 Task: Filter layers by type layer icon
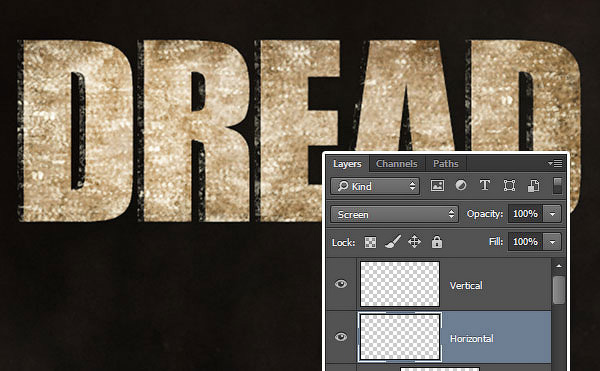click(485, 186)
